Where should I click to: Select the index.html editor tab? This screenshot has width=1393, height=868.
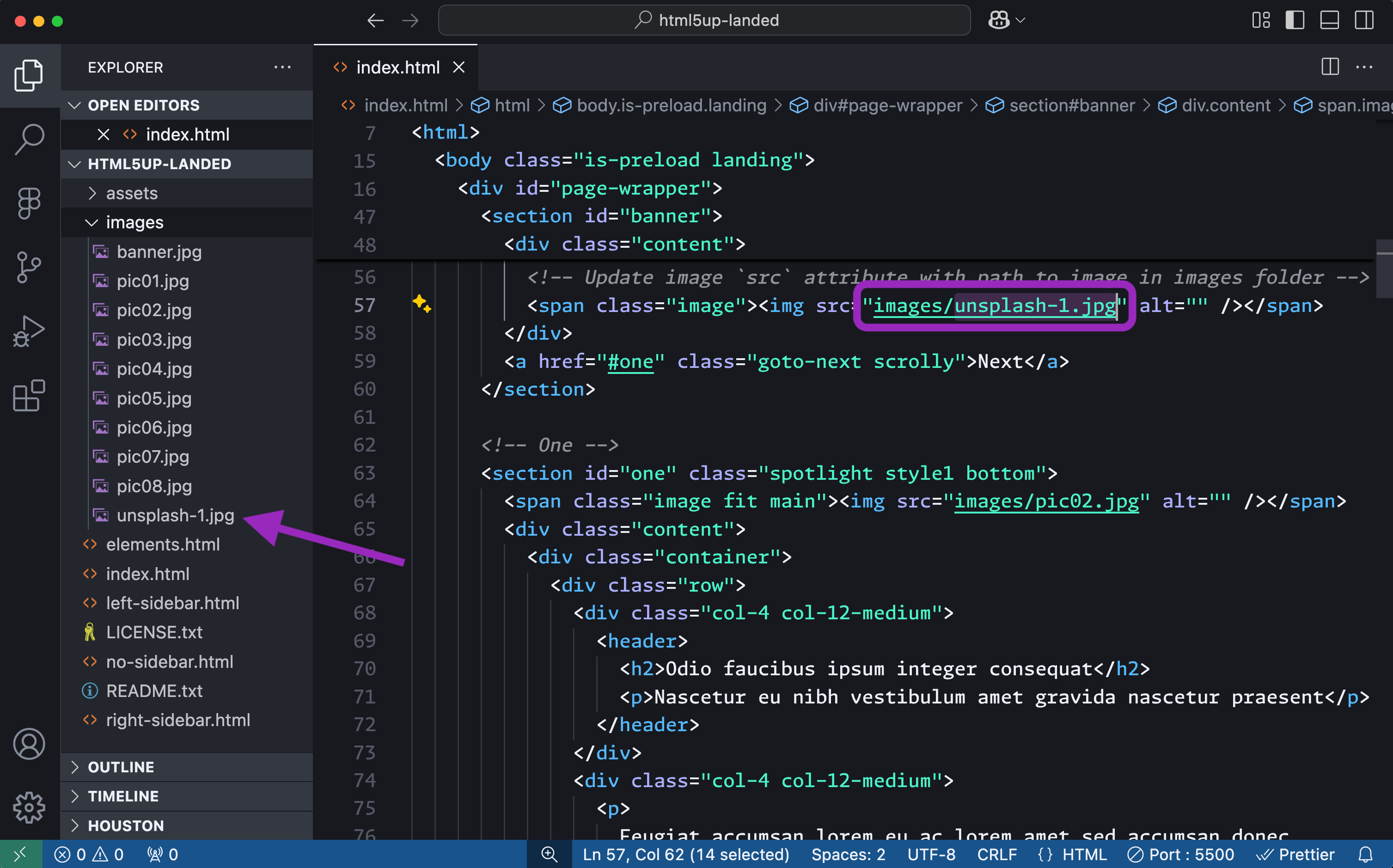[396, 67]
